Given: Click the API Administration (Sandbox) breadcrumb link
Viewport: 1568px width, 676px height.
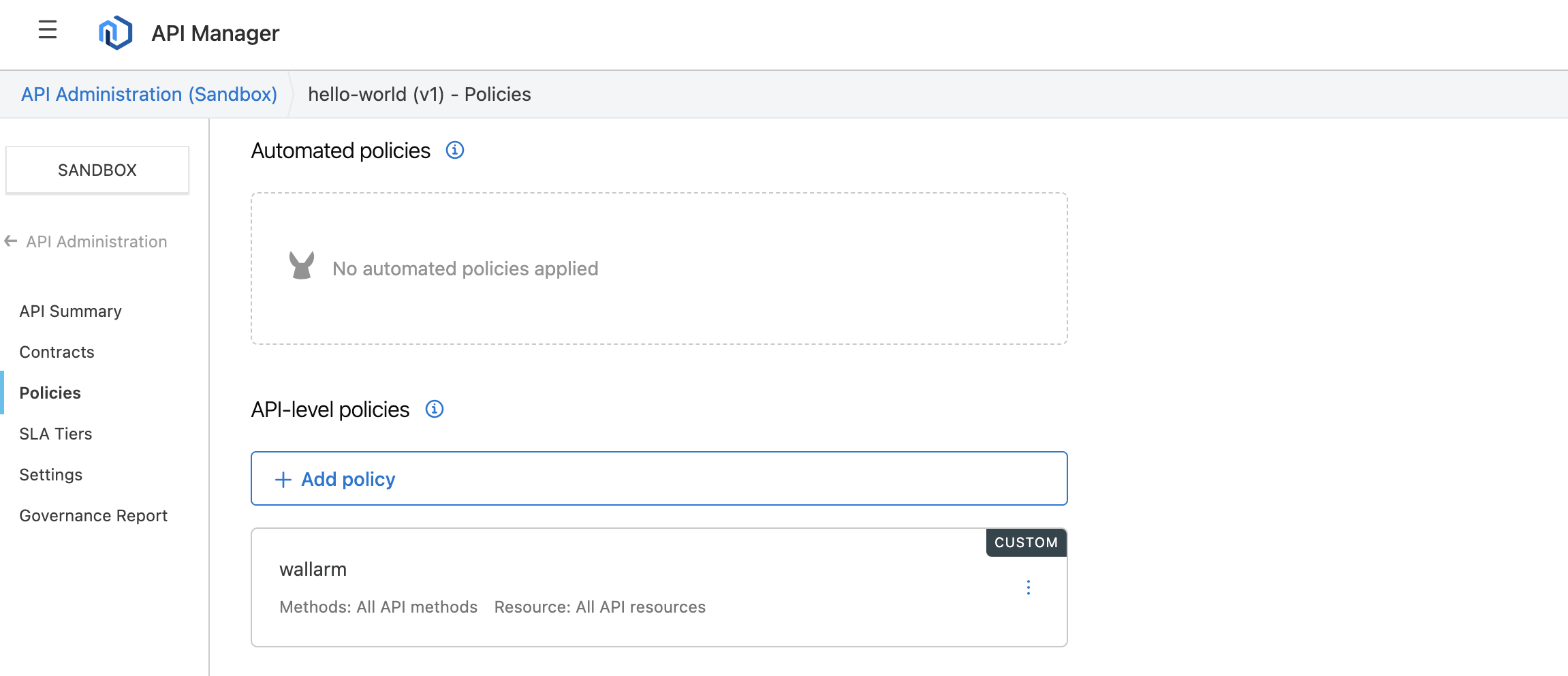Looking at the screenshot, I should click(x=148, y=94).
